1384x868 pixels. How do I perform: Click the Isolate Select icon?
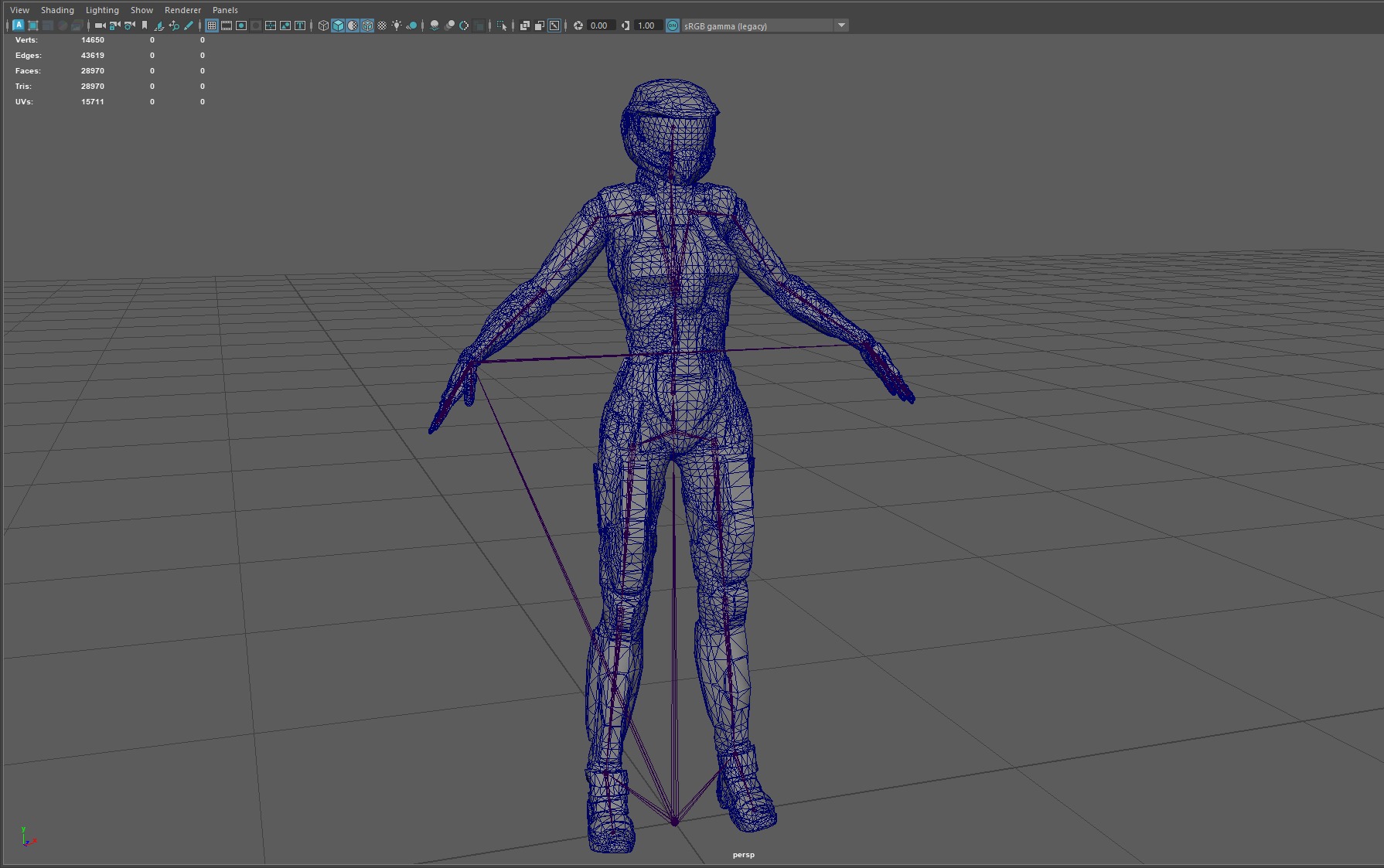pos(502,26)
